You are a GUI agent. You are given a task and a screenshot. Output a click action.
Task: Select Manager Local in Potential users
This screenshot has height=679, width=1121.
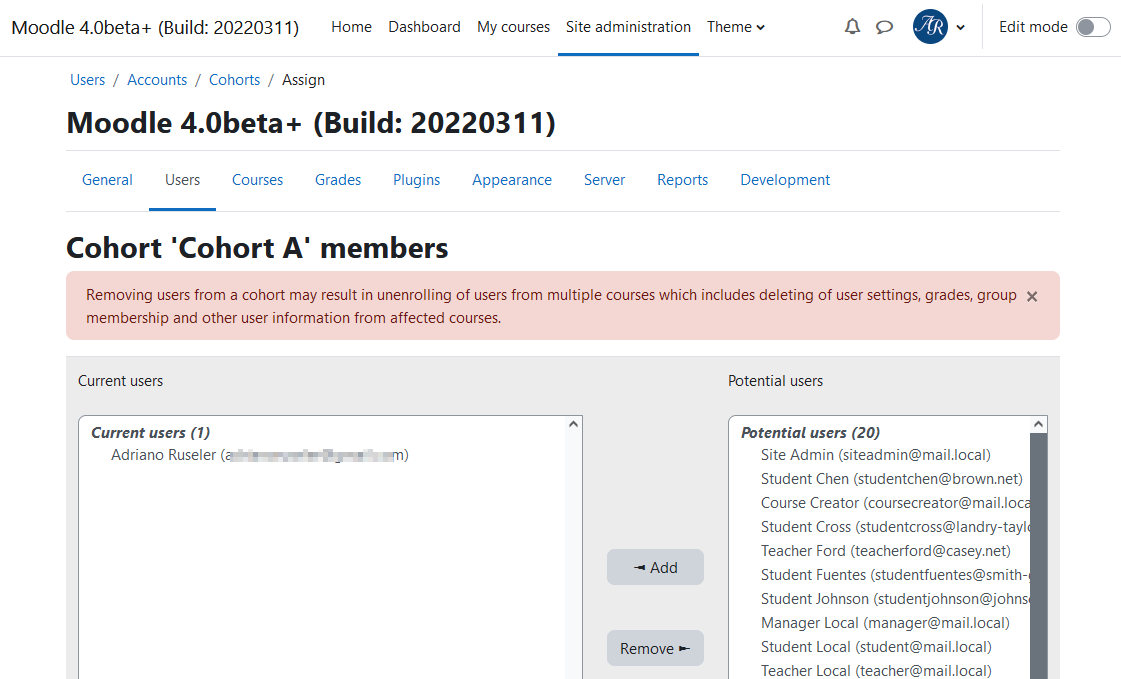point(885,623)
